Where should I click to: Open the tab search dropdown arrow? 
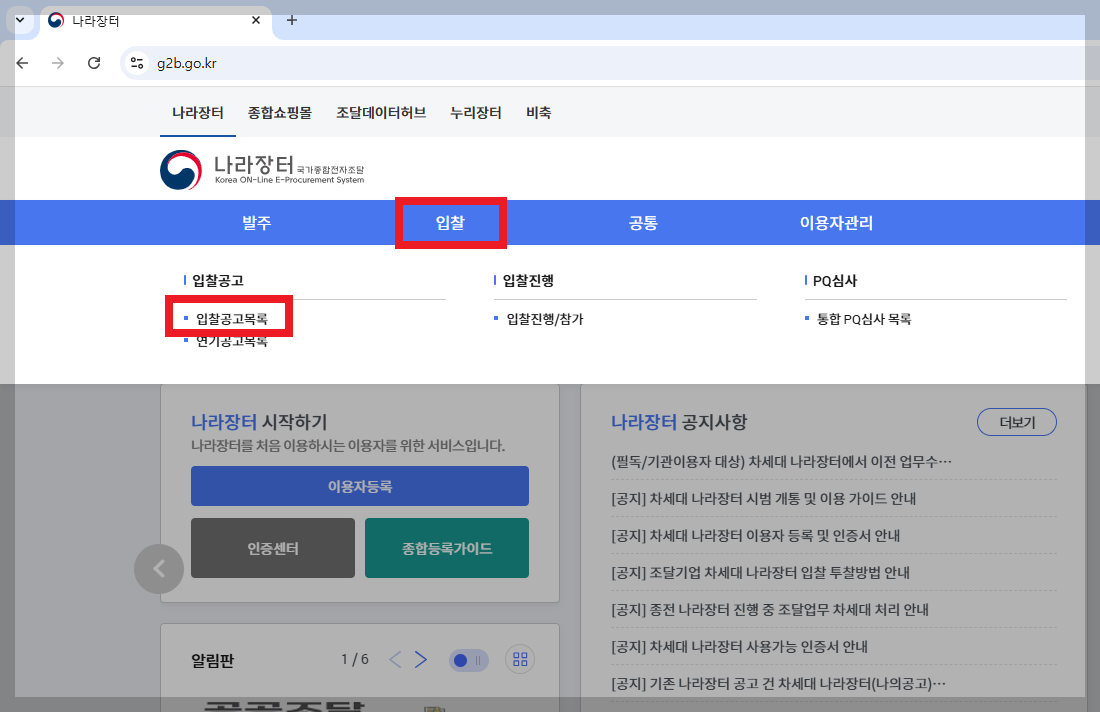[x=20, y=20]
